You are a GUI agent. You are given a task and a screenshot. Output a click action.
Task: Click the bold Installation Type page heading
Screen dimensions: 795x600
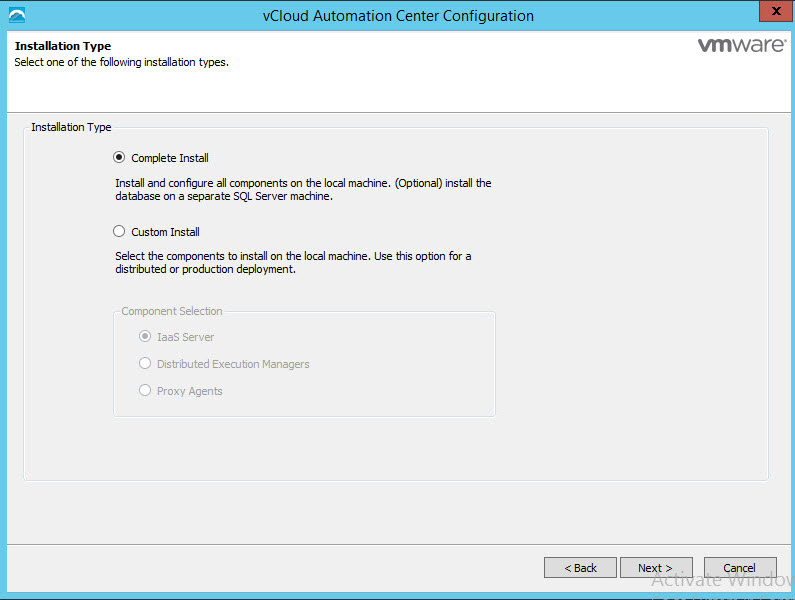coord(62,46)
